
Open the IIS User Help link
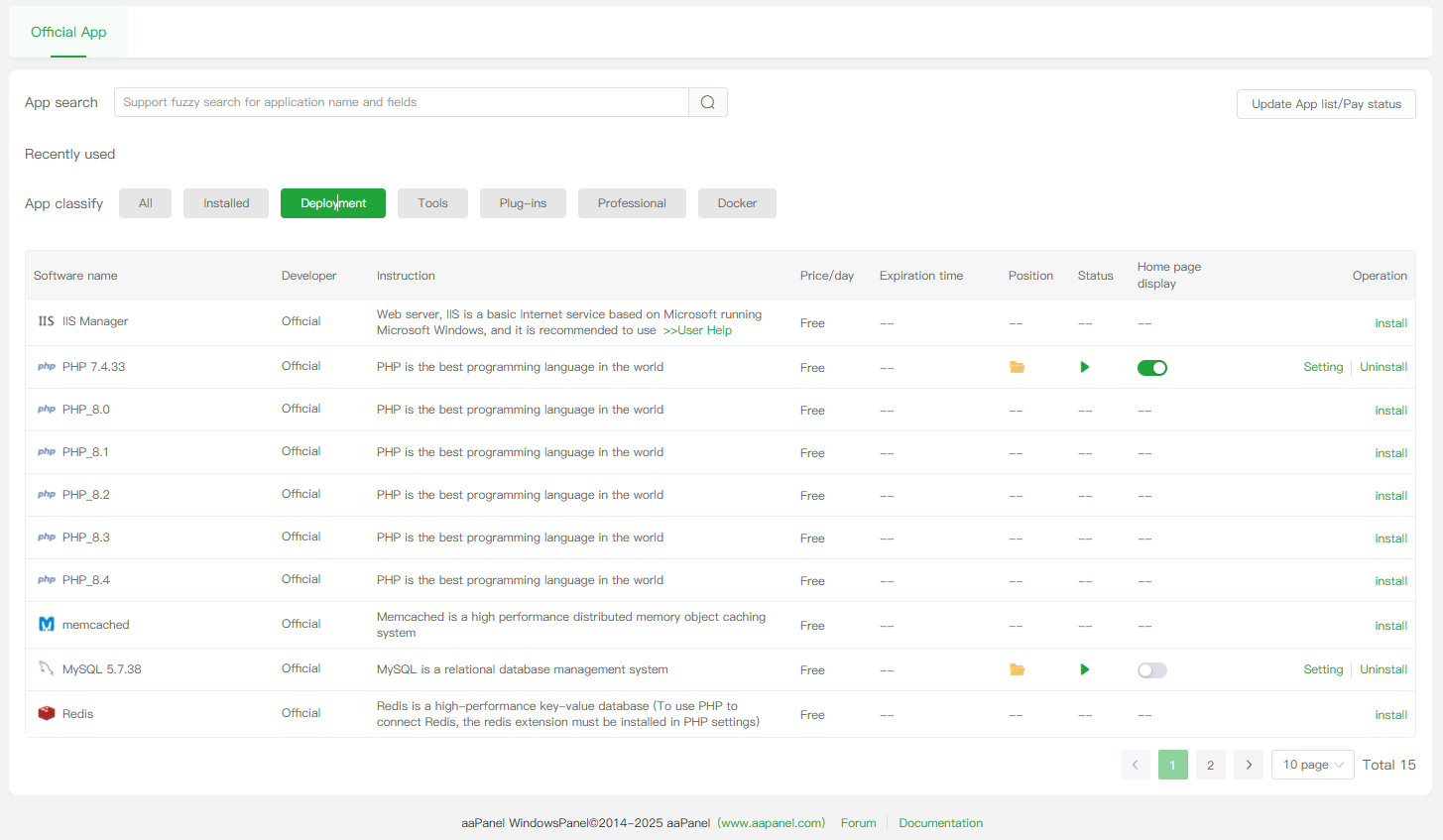coord(697,330)
